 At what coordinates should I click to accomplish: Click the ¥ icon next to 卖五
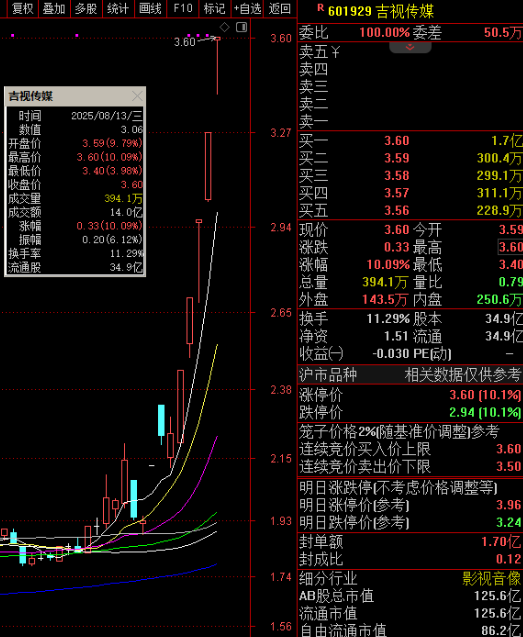pos(335,52)
